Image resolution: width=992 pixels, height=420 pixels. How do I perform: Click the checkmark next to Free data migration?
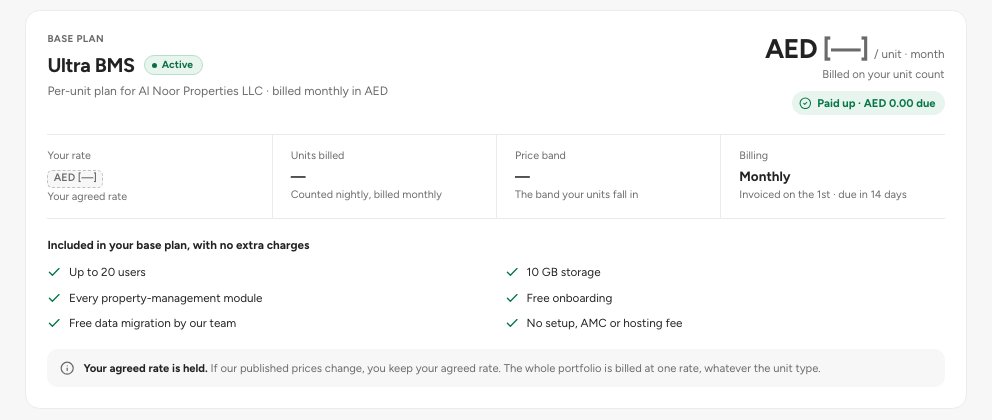click(54, 323)
